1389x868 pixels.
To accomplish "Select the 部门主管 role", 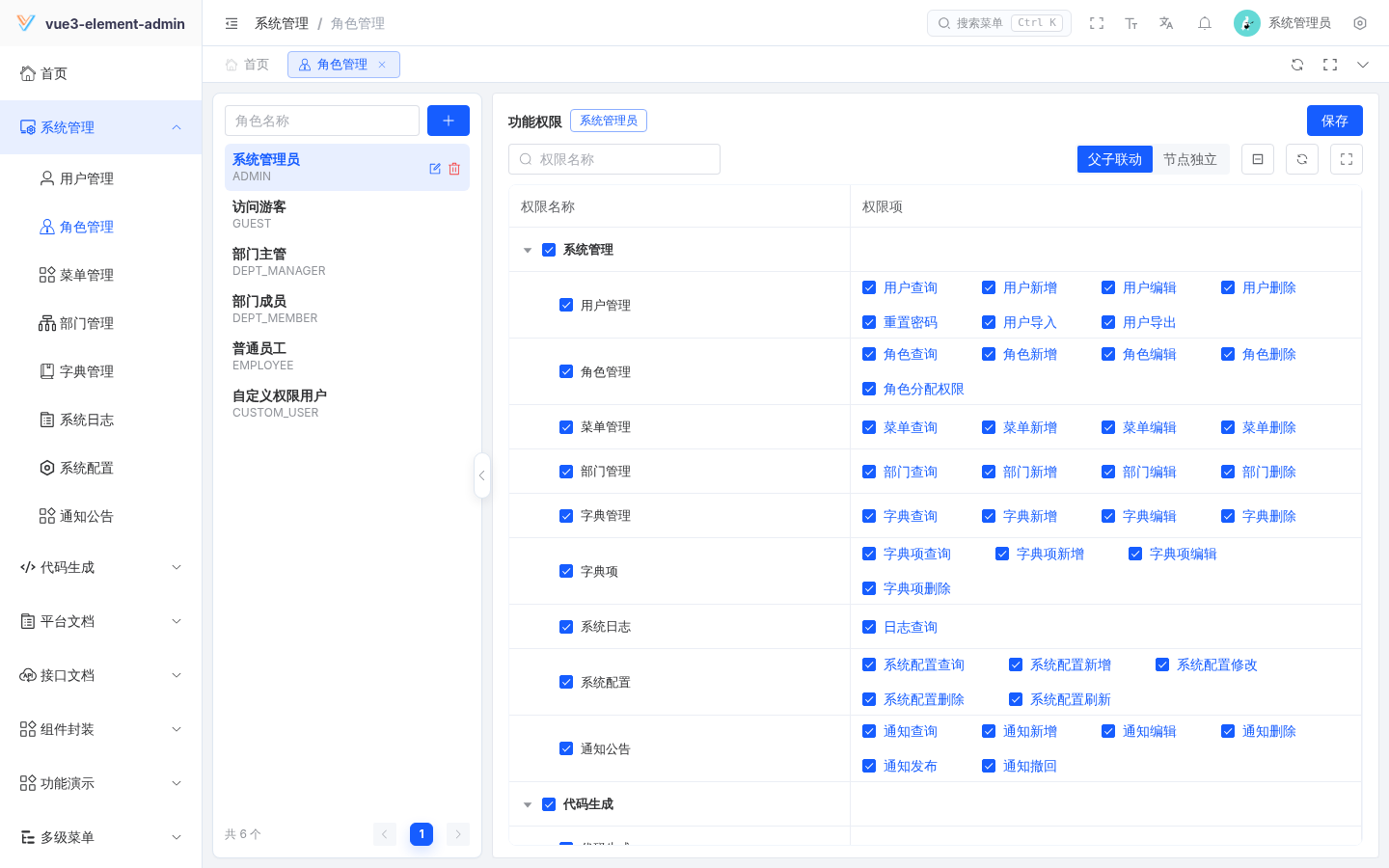I will pos(347,261).
